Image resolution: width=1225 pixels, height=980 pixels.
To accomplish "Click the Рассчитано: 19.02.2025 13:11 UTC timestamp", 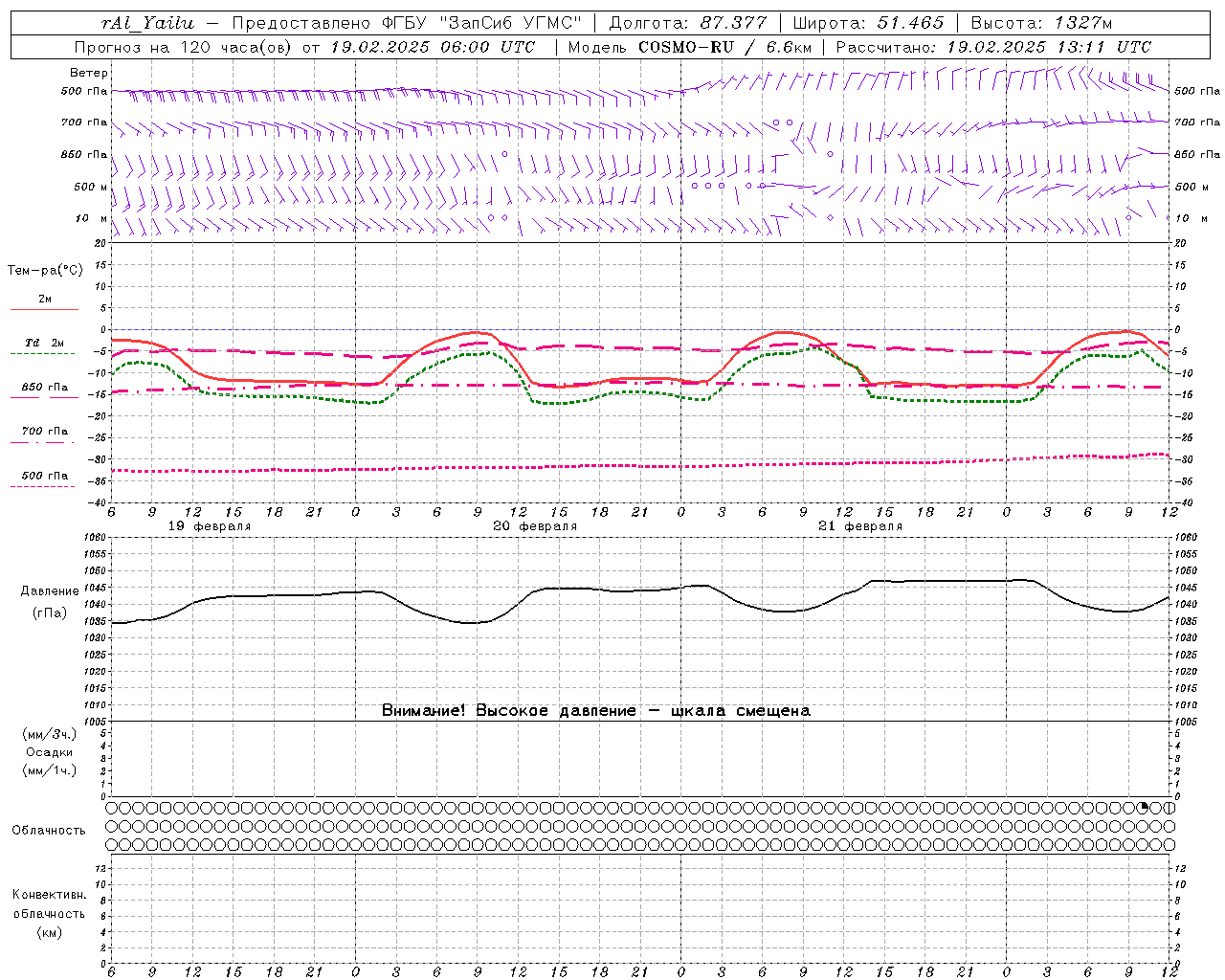I will point(993,47).
